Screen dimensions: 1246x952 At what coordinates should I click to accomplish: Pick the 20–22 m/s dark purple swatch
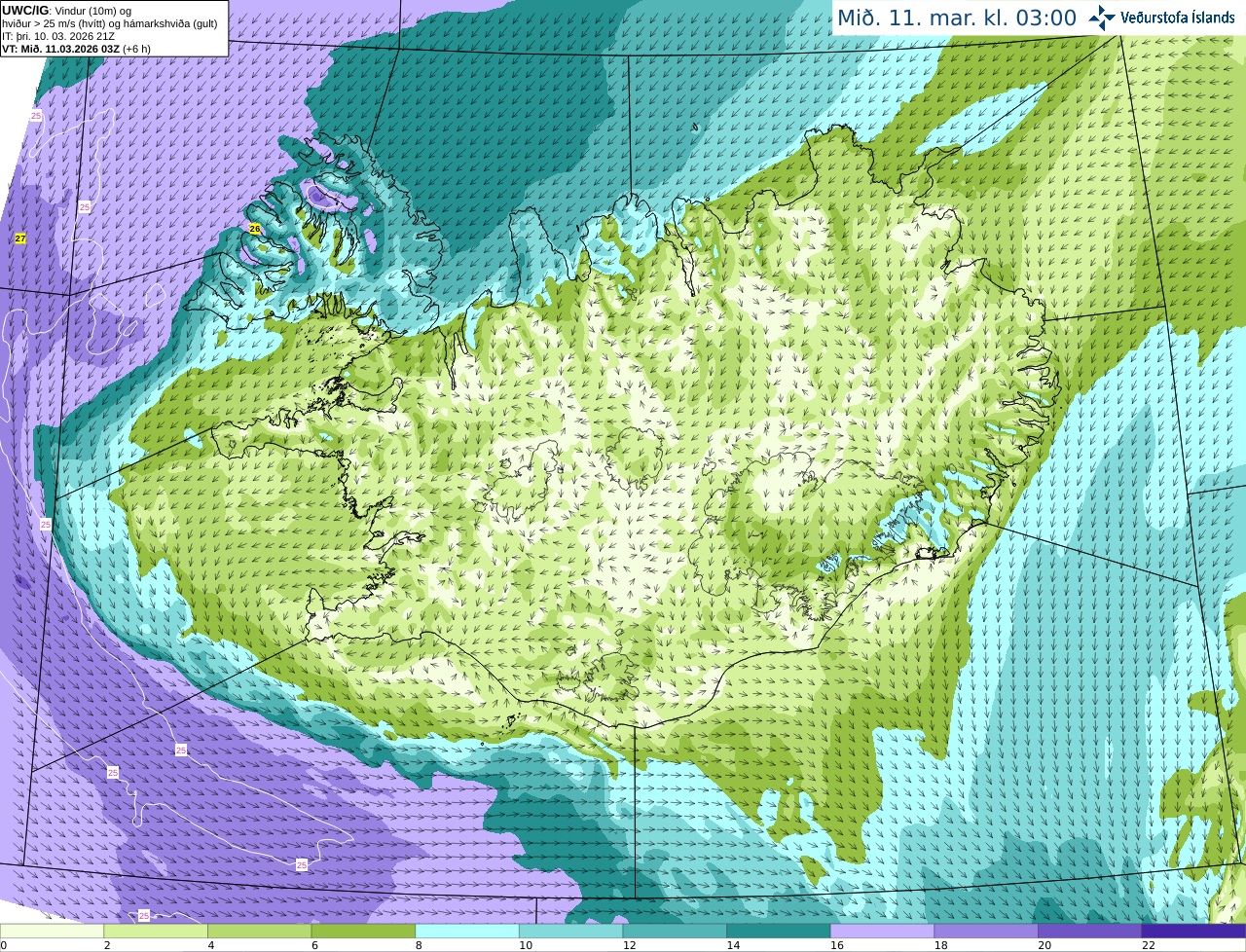coord(1090,931)
